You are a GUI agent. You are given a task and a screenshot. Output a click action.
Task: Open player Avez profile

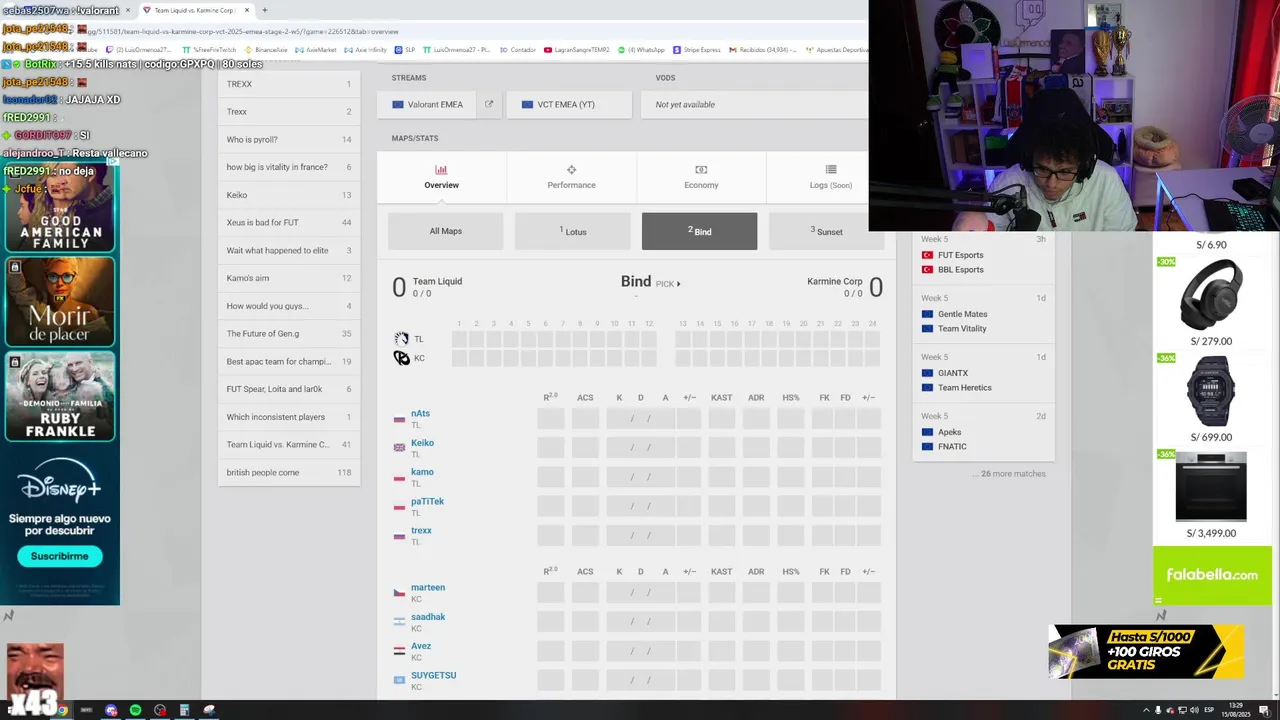coord(421,646)
